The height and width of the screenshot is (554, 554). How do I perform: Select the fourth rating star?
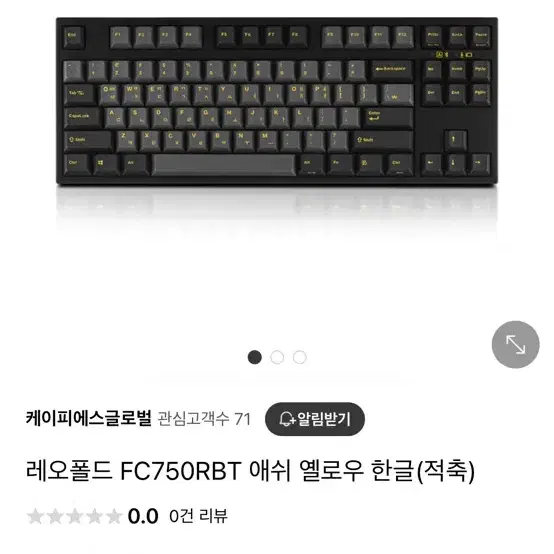pyautogui.click(x=94, y=516)
